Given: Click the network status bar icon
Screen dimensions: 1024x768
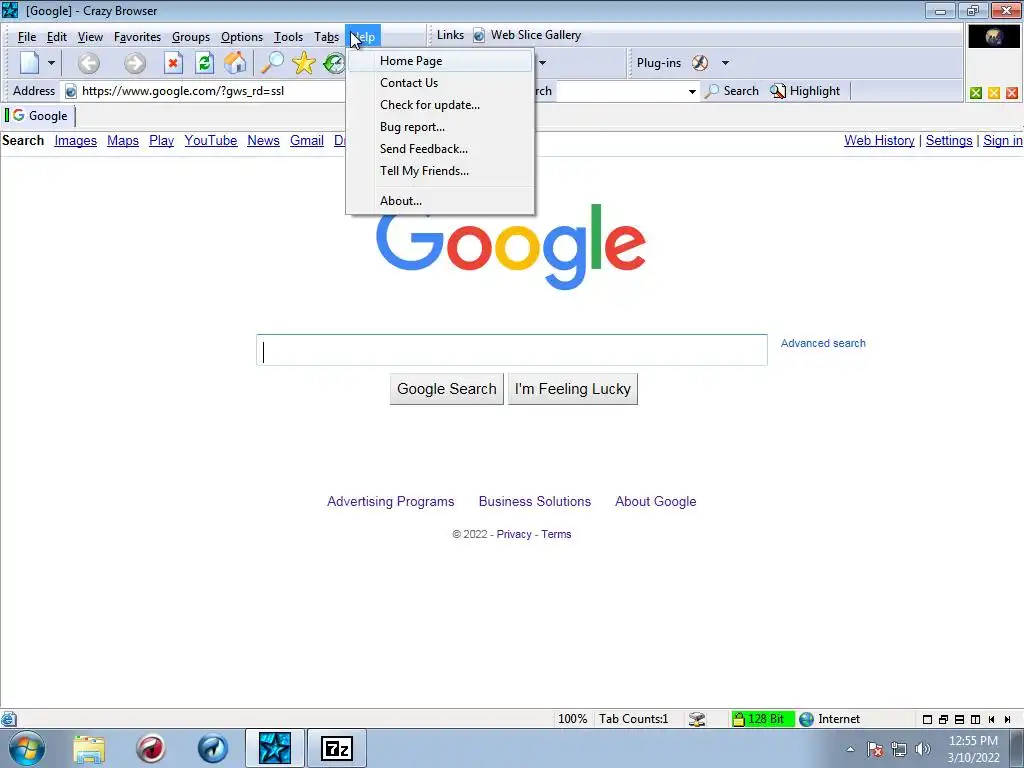Looking at the screenshot, I should point(697,719).
